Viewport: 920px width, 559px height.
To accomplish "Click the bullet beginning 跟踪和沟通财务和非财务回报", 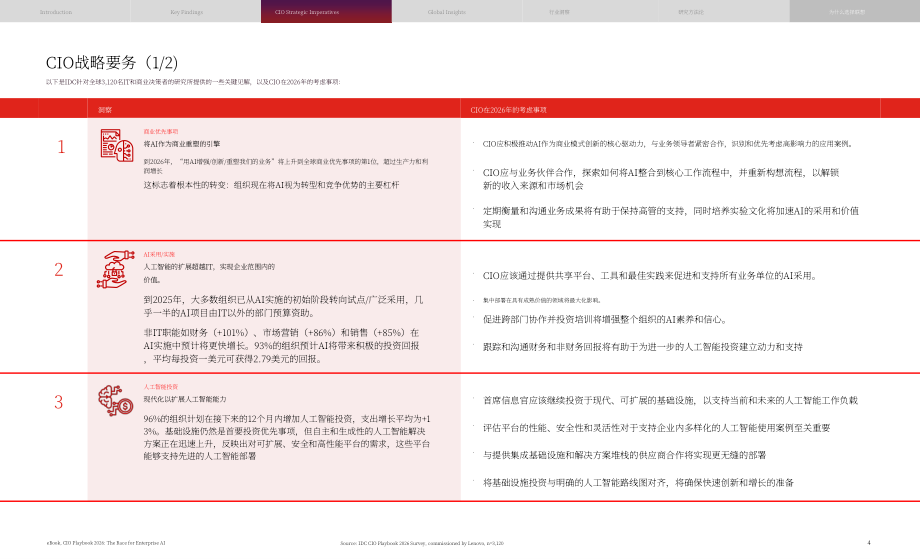I will (x=642, y=347).
